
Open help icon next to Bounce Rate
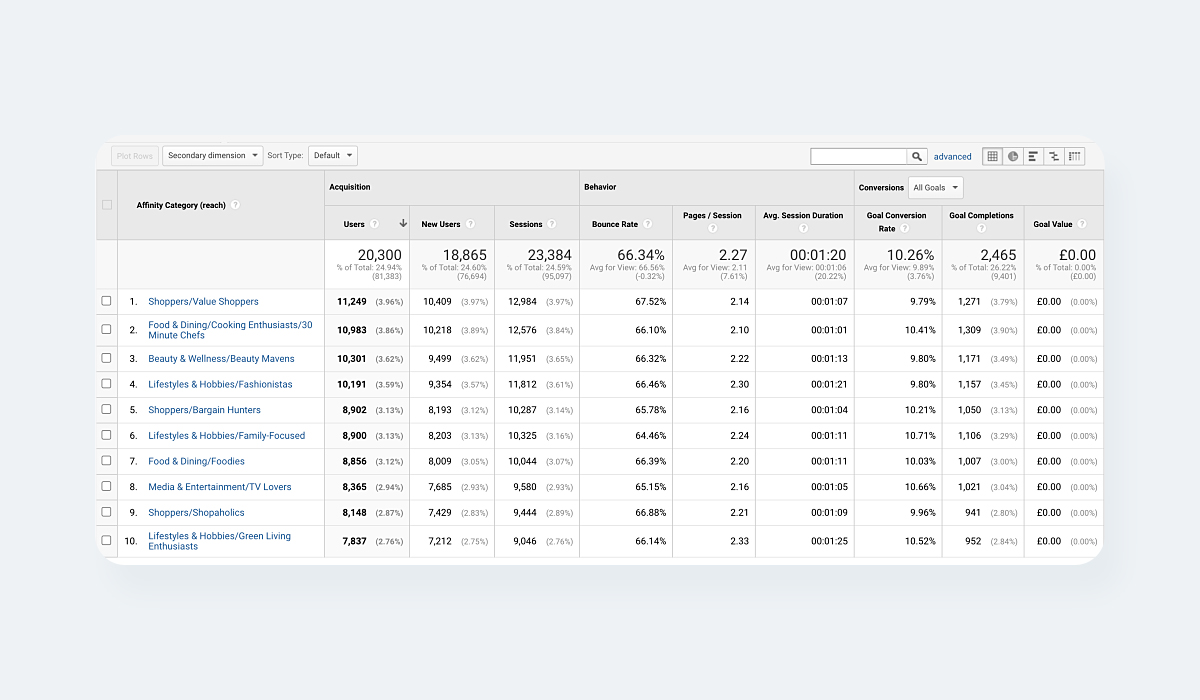click(x=647, y=224)
